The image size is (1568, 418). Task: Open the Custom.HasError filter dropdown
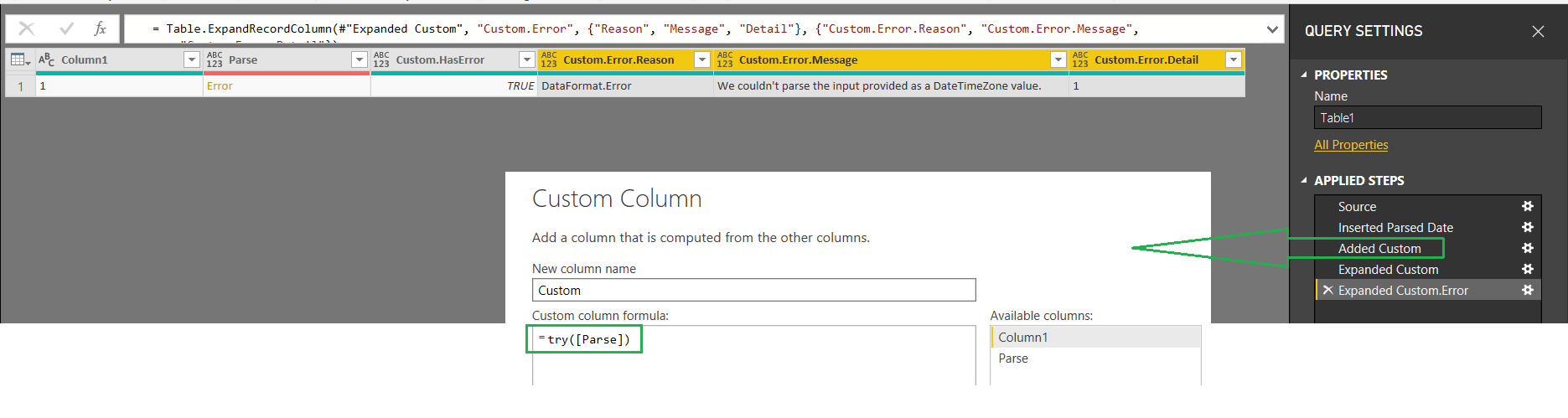(x=527, y=59)
